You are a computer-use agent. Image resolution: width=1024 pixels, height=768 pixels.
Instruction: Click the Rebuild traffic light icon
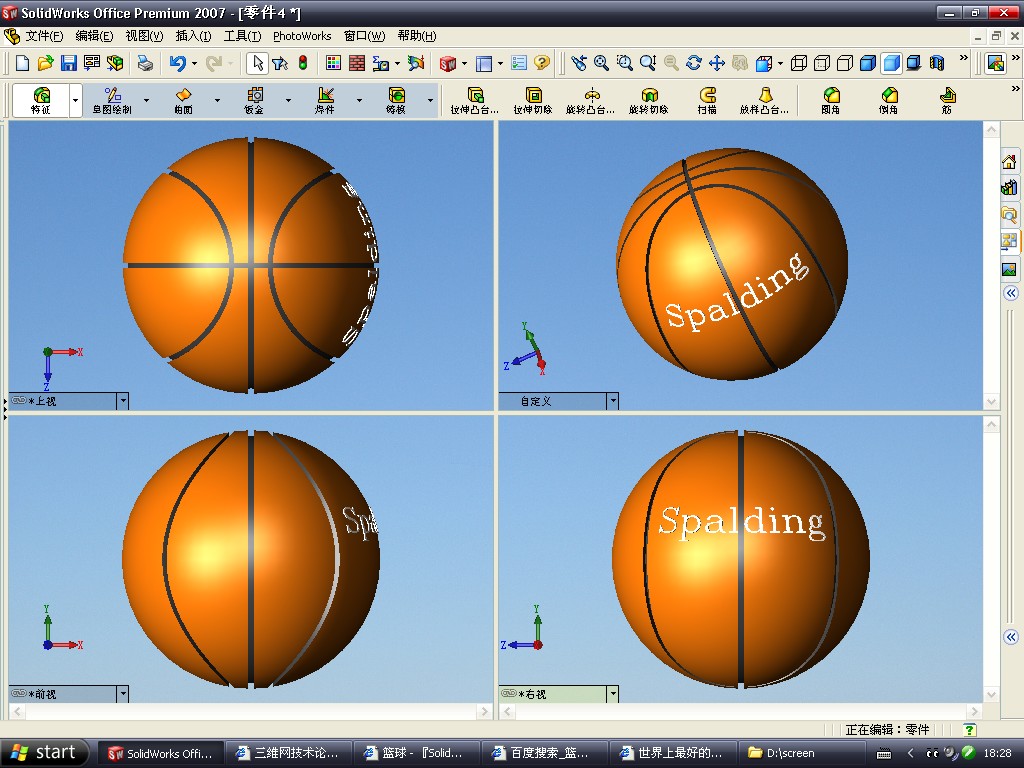[x=303, y=63]
